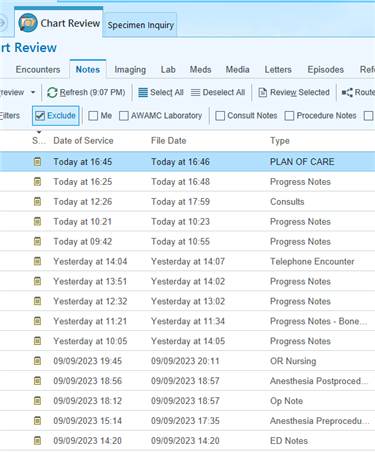The image size is (375, 453).
Task: Select the Notes tab
Action: pyautogui.click(x=88, y=70)
